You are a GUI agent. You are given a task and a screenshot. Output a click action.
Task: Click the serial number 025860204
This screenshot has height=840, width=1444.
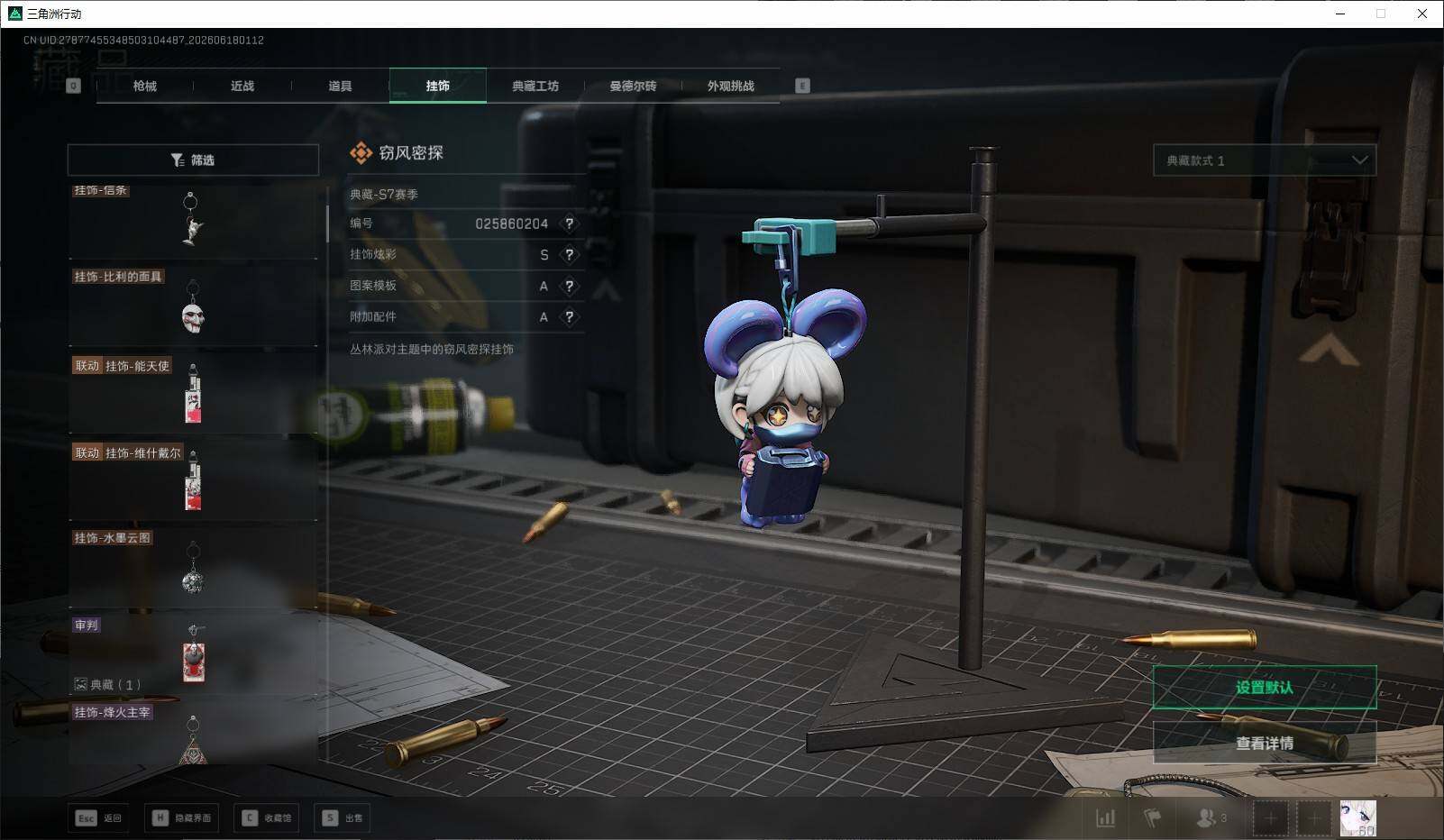[x=511, y=224]
